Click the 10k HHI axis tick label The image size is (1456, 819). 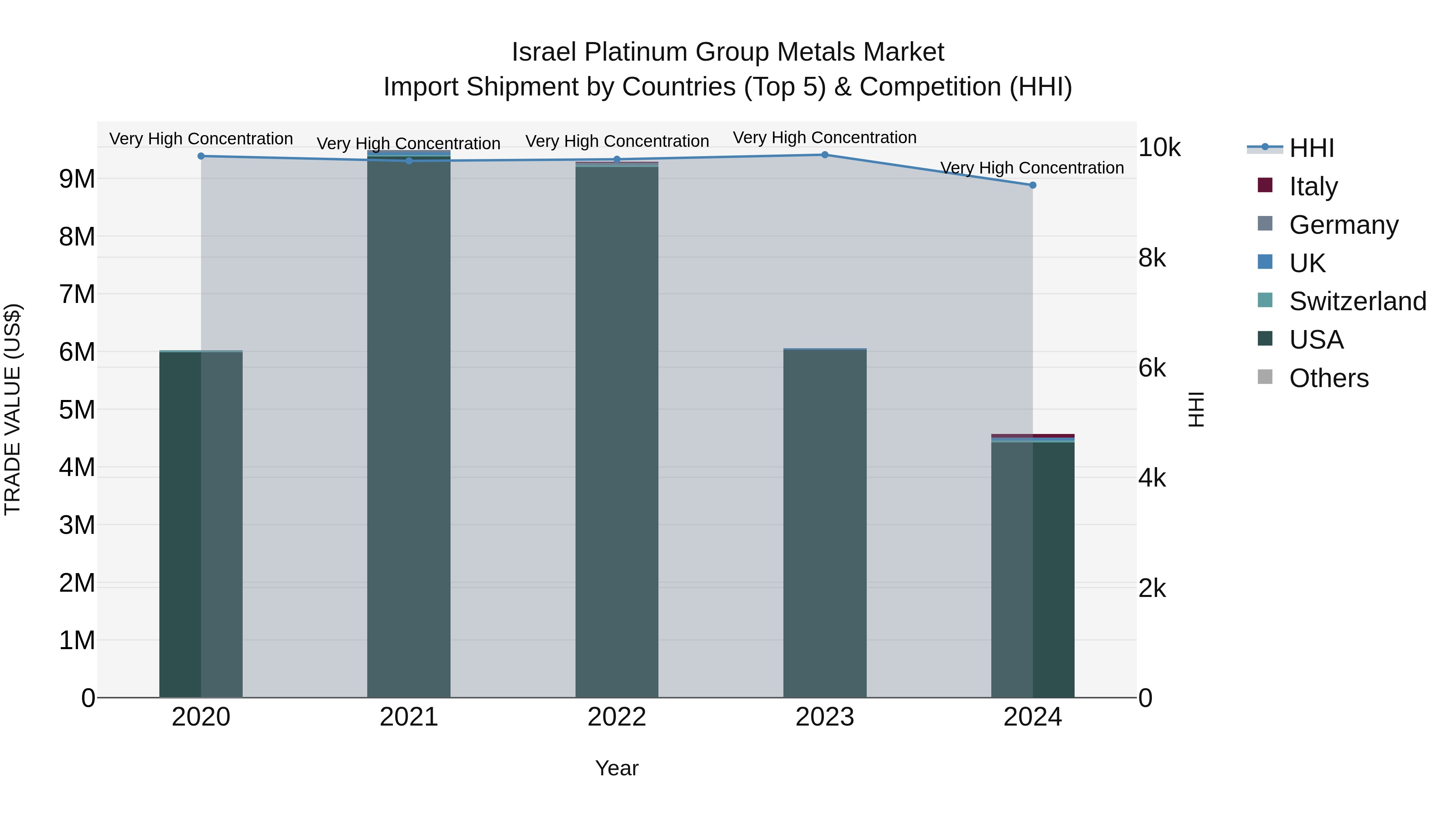pos(1159,148)
